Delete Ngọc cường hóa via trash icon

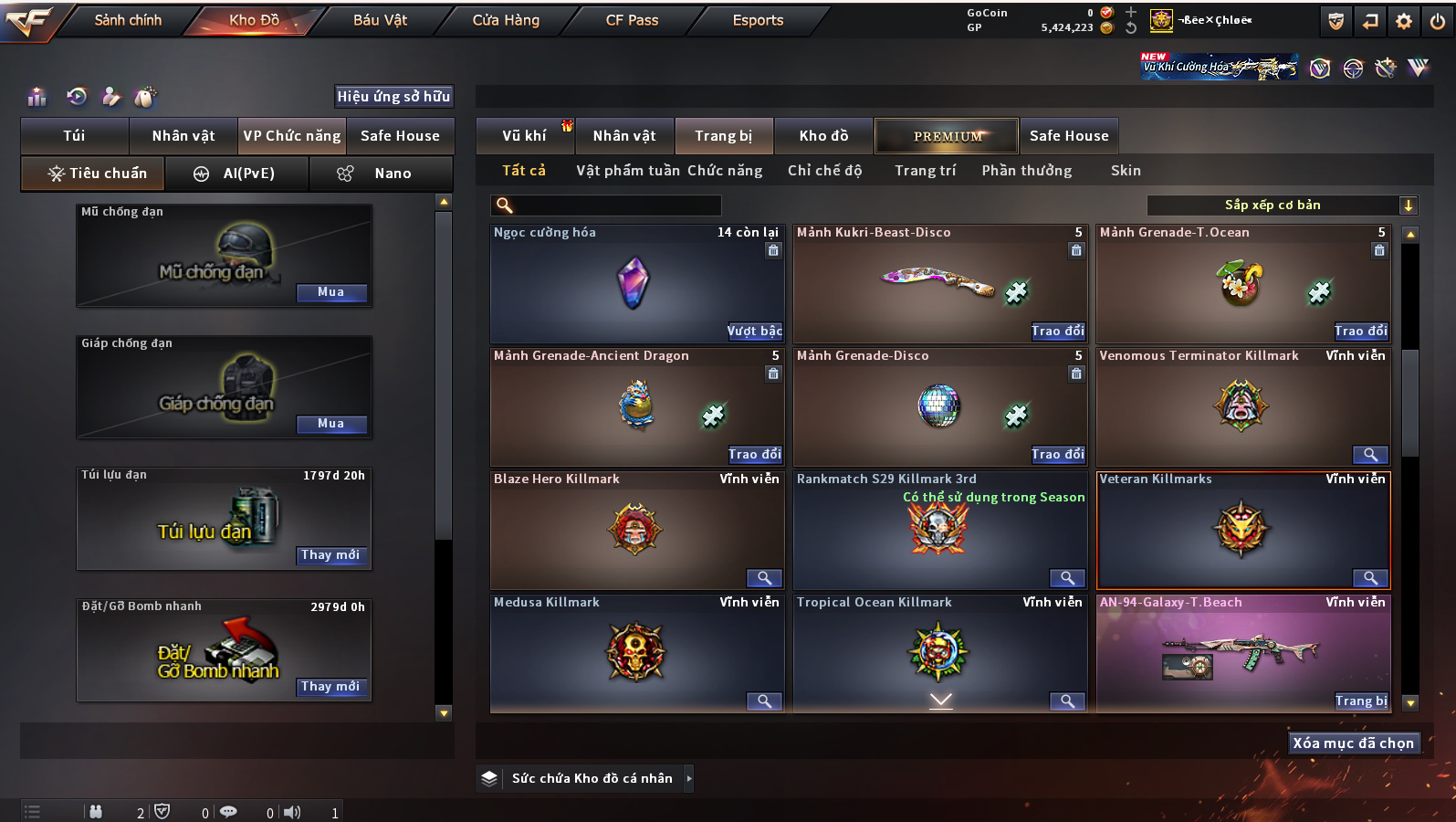[773, 250]
